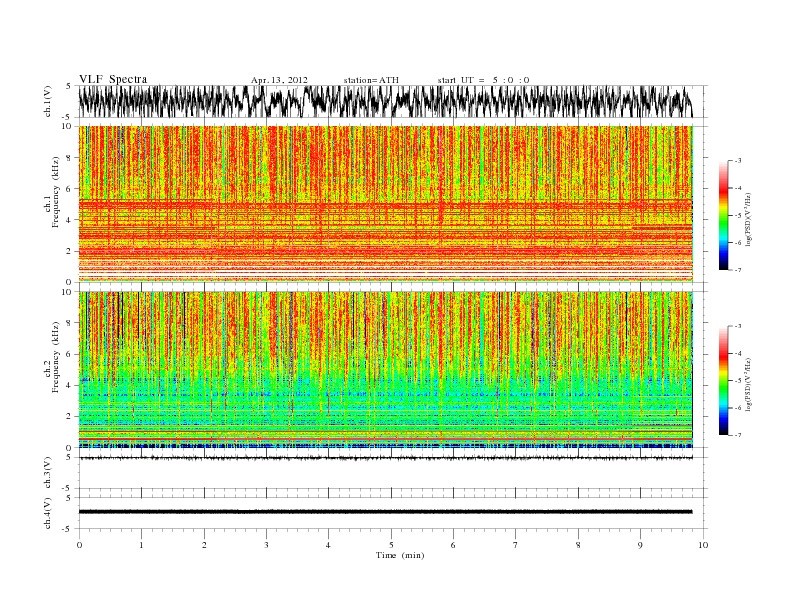Click the ch.1 spectrogram color scale bar
Image resolution: width=792 pixels, height=612 pixels.
point(724,215)
